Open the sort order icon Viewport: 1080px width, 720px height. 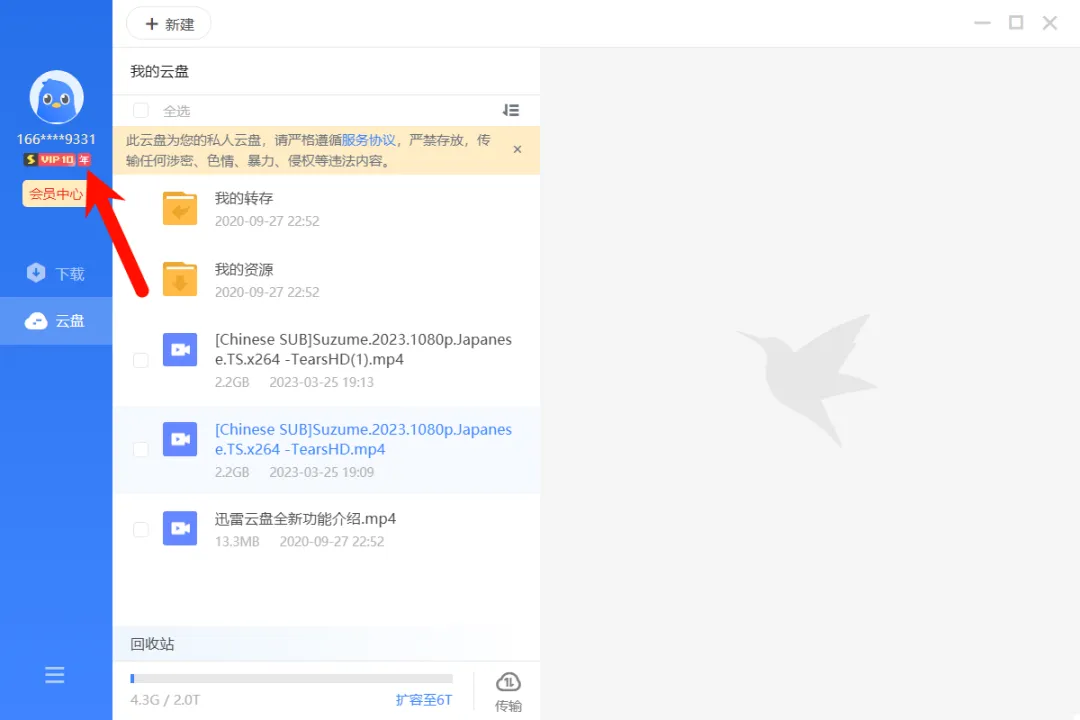[x=511, y=110]
